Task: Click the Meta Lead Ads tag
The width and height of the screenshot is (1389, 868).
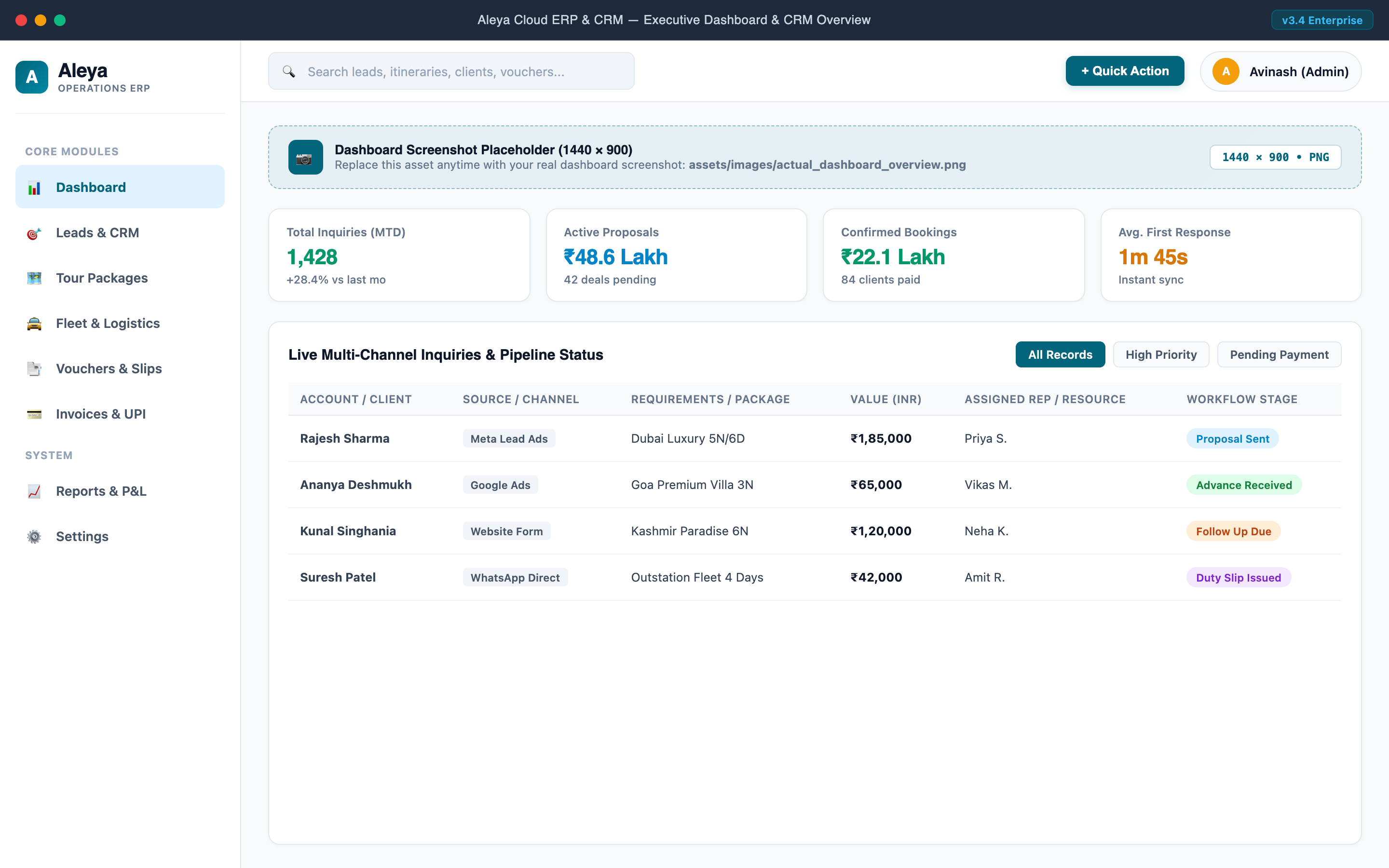Action: [x=509, y=439]
